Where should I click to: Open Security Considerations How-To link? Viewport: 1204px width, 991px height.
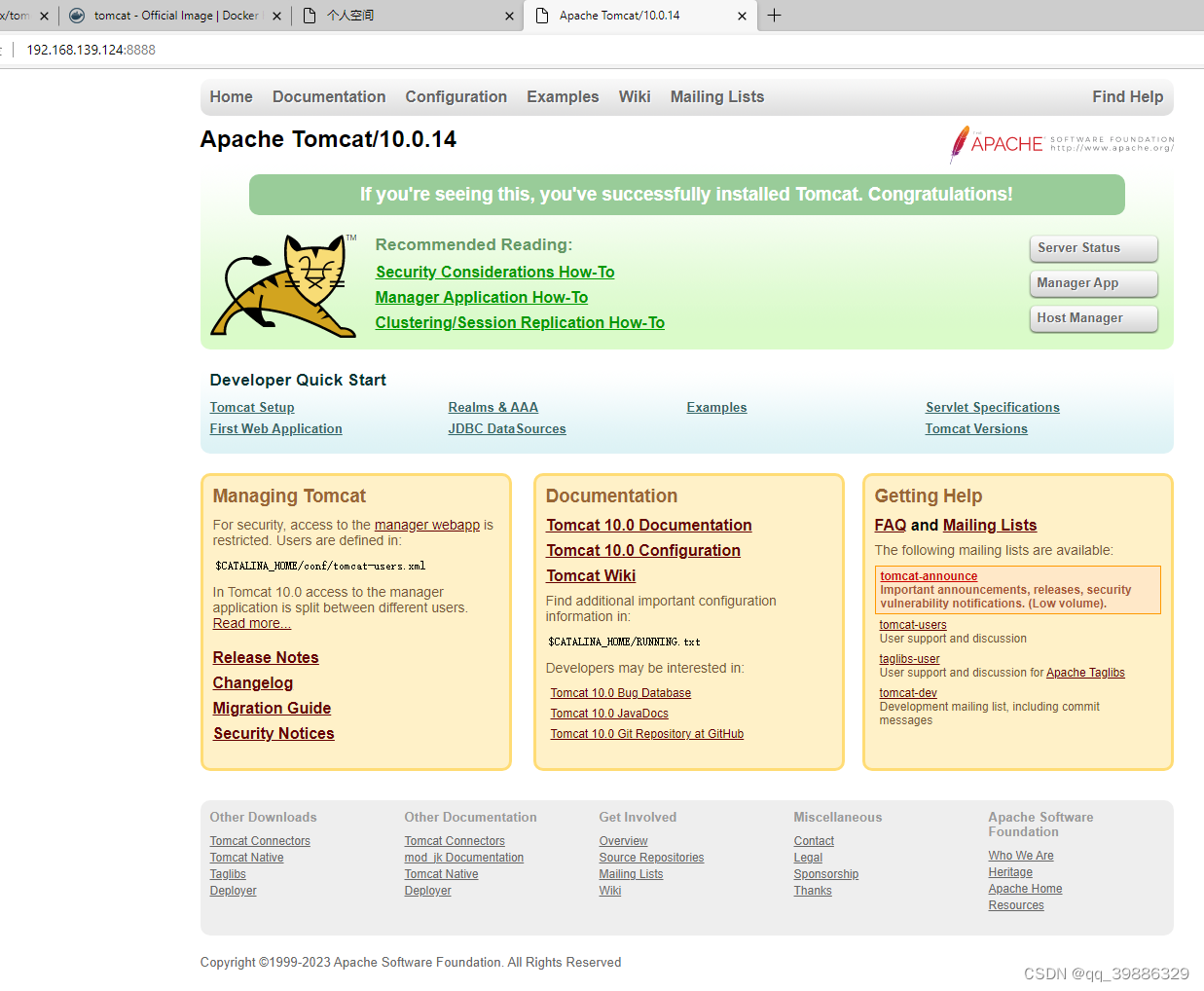tap(495, 272)
